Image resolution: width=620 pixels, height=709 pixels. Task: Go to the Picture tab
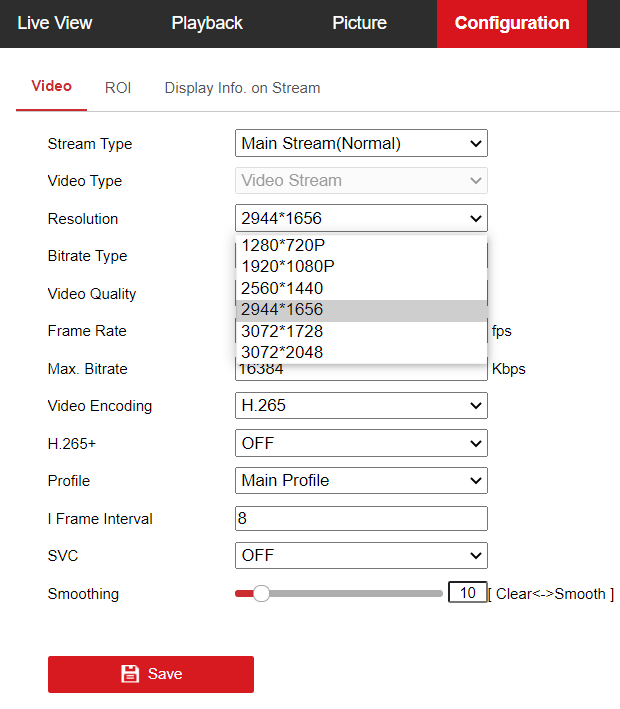359,23
